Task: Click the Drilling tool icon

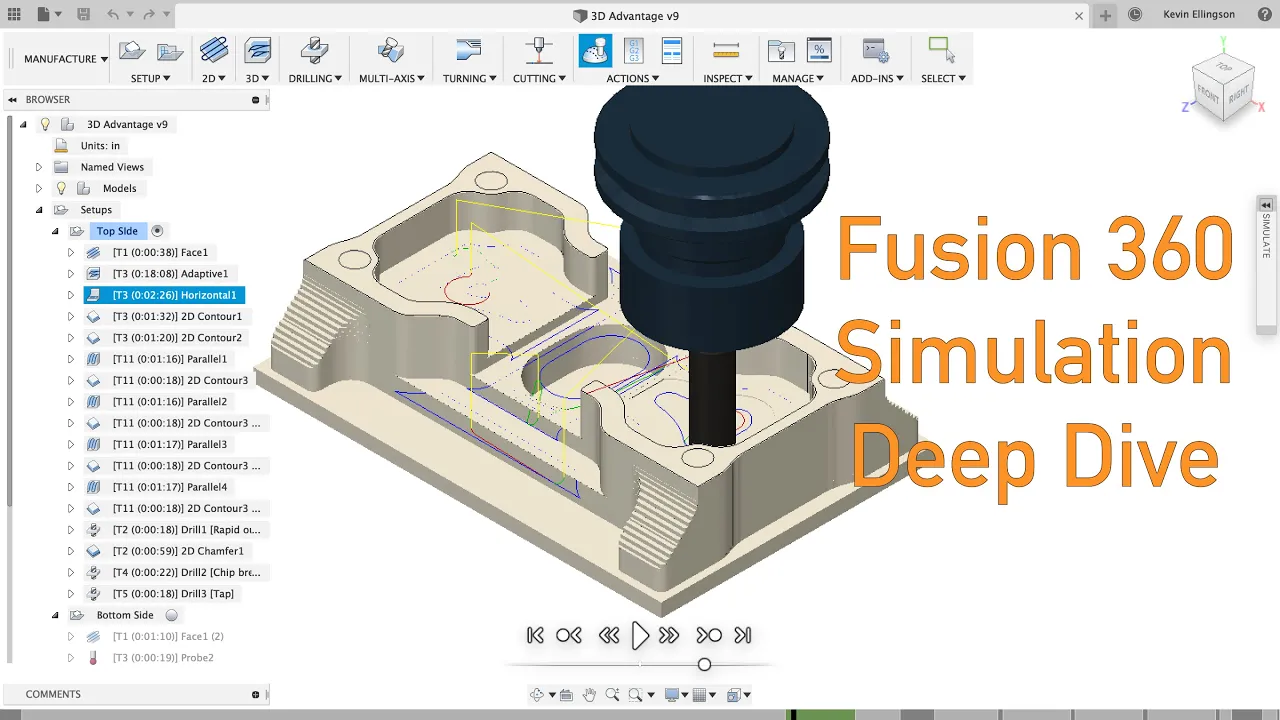Action: tap(315, 51)
